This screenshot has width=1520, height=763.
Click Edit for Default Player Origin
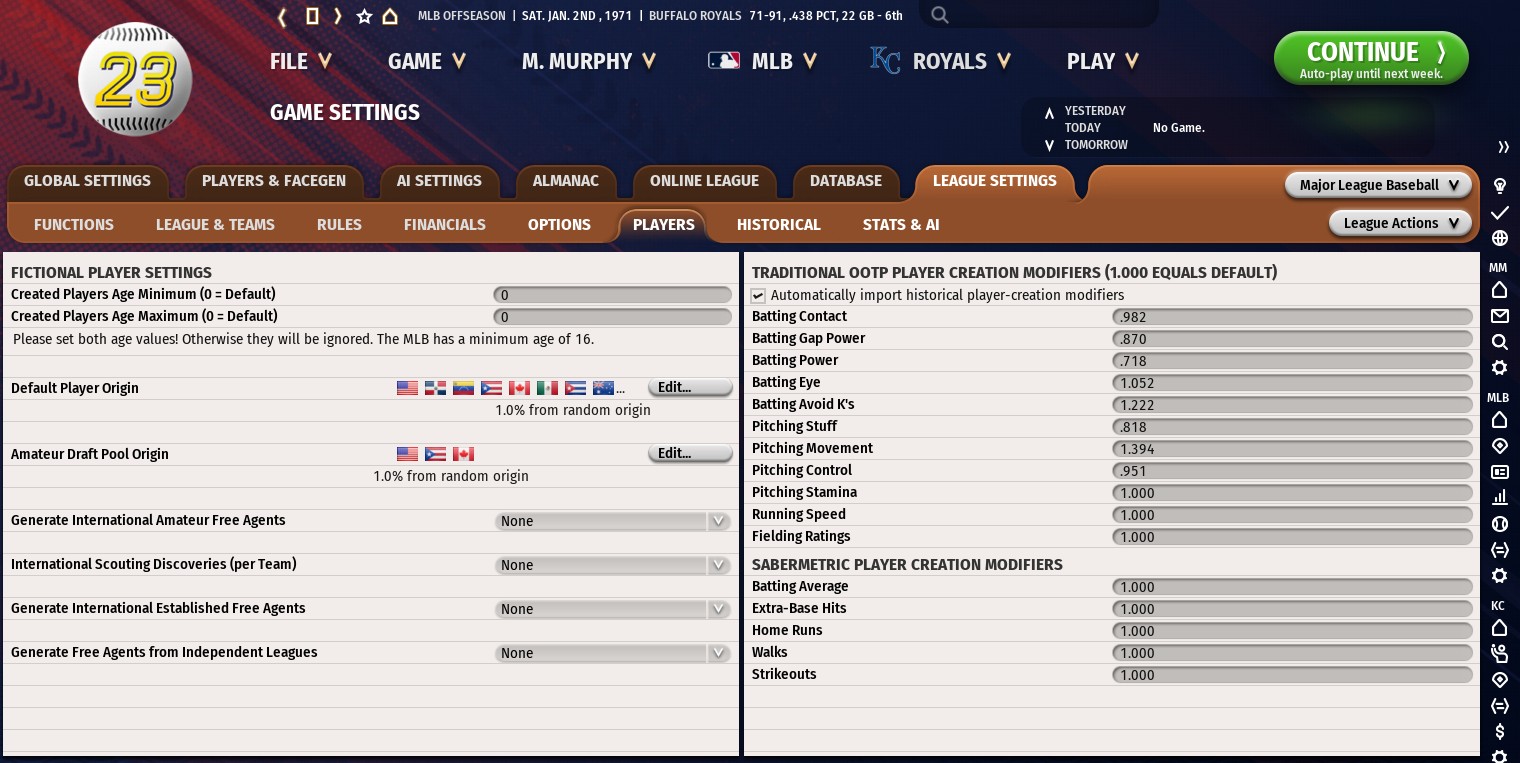[x=689, y=387]
